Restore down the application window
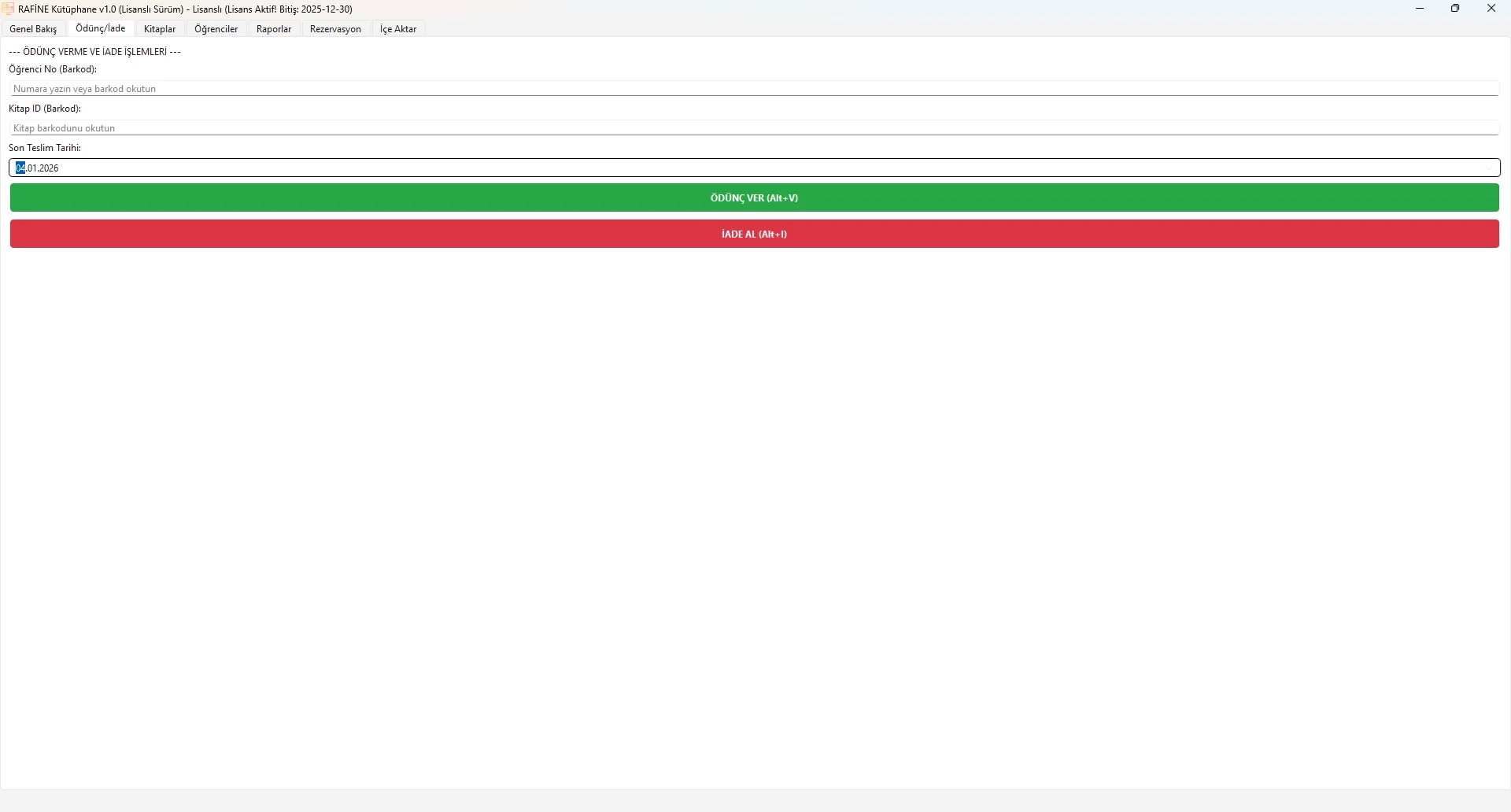1511x812 pixels. coord(1455,9)
